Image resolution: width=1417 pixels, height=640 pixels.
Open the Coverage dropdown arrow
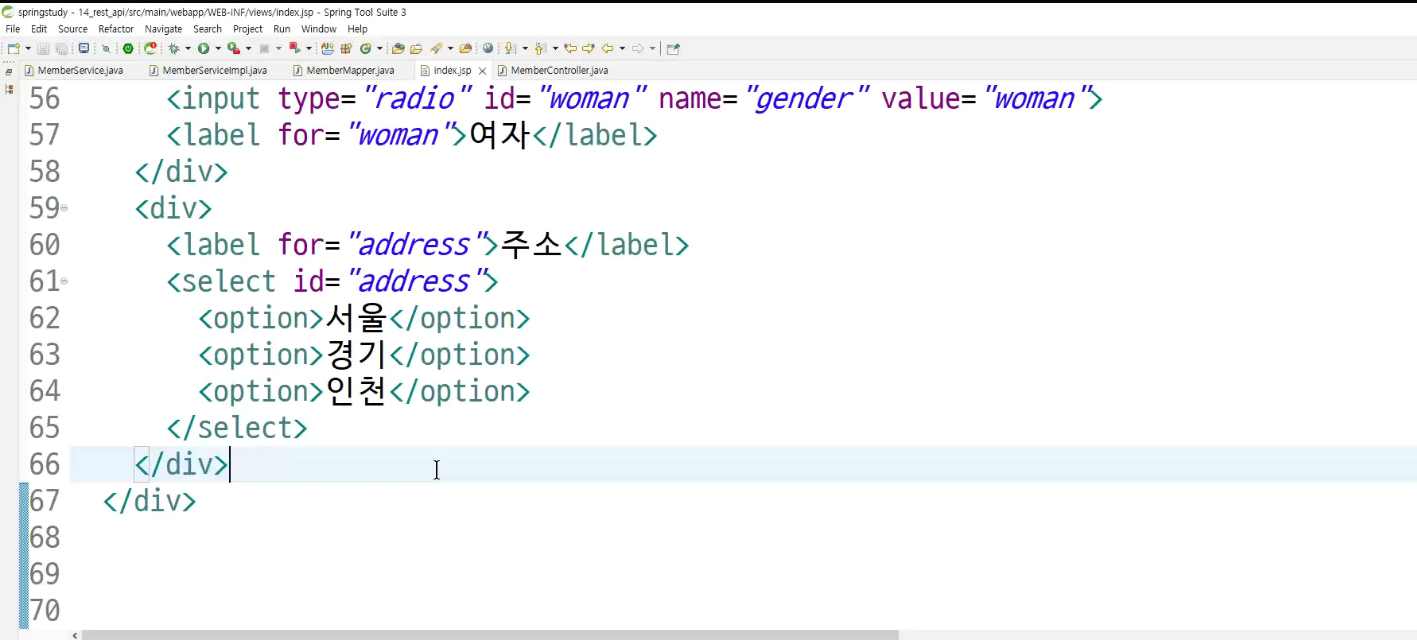click(248, 48)
